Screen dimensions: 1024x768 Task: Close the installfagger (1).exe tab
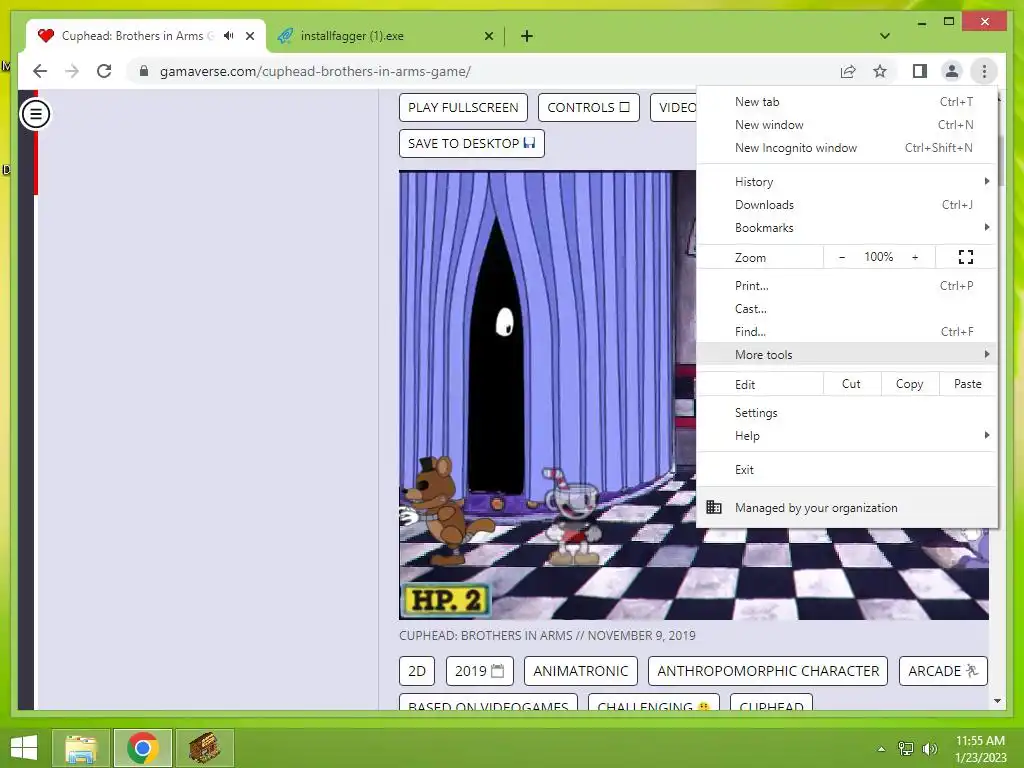(x=488, y=36)
